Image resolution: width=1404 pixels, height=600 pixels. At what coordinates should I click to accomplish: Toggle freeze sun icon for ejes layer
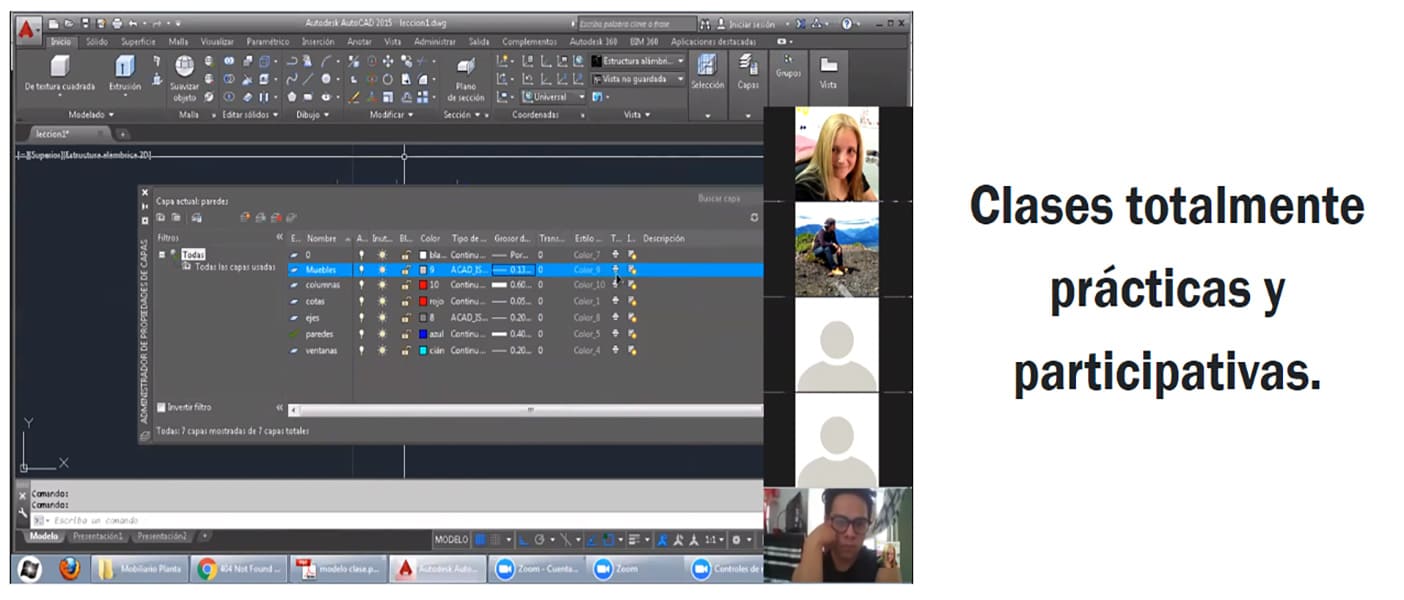[381, 318]
